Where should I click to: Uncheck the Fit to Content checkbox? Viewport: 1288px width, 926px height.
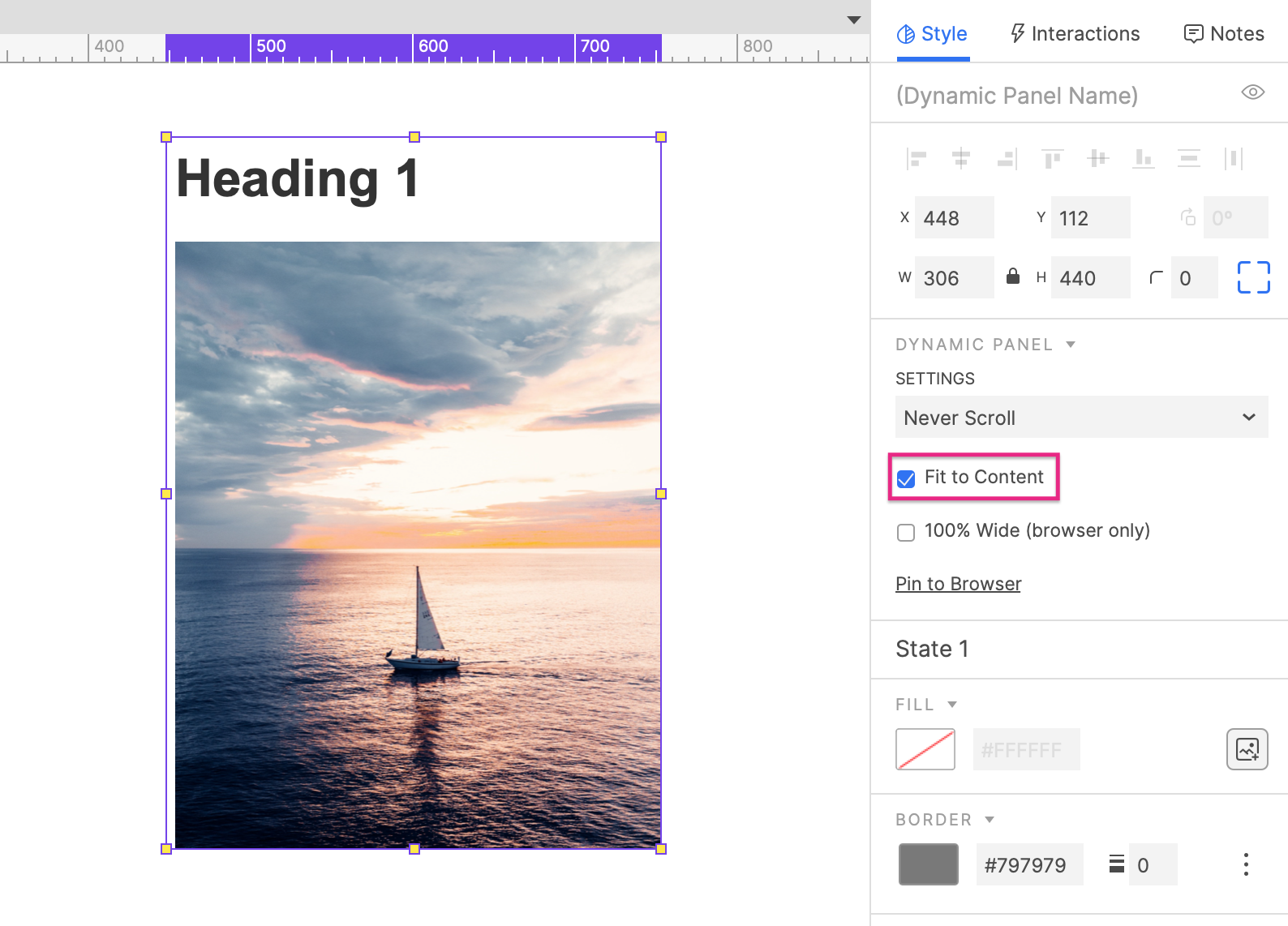tap(906, 478)
